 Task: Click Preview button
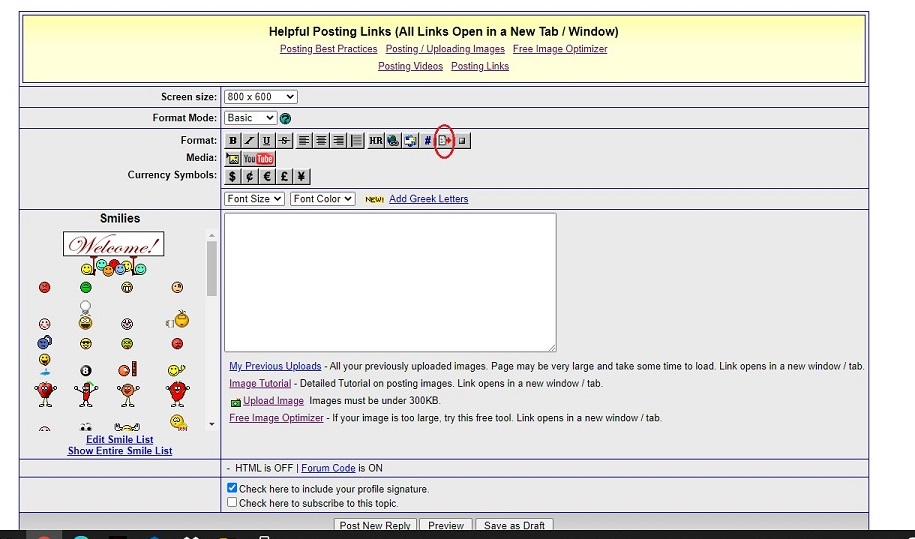click(446, 525)
